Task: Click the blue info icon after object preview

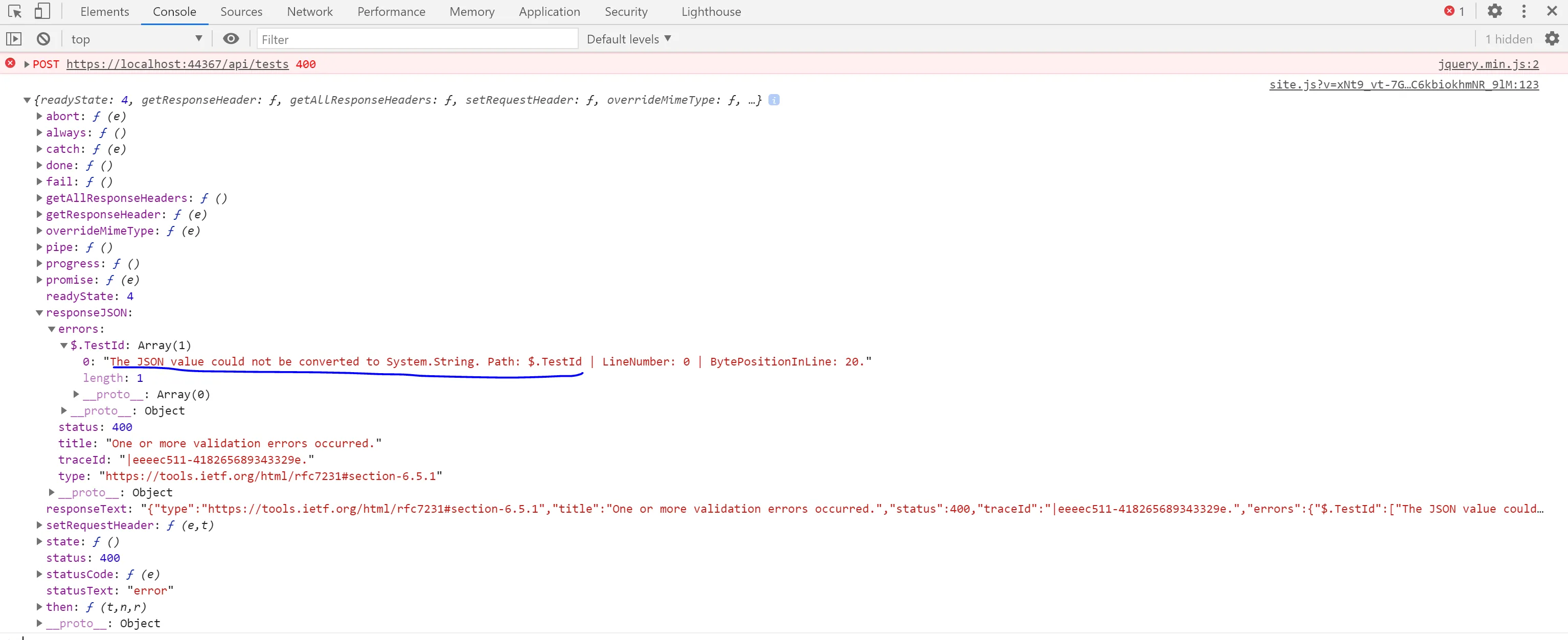Action: 774,100
